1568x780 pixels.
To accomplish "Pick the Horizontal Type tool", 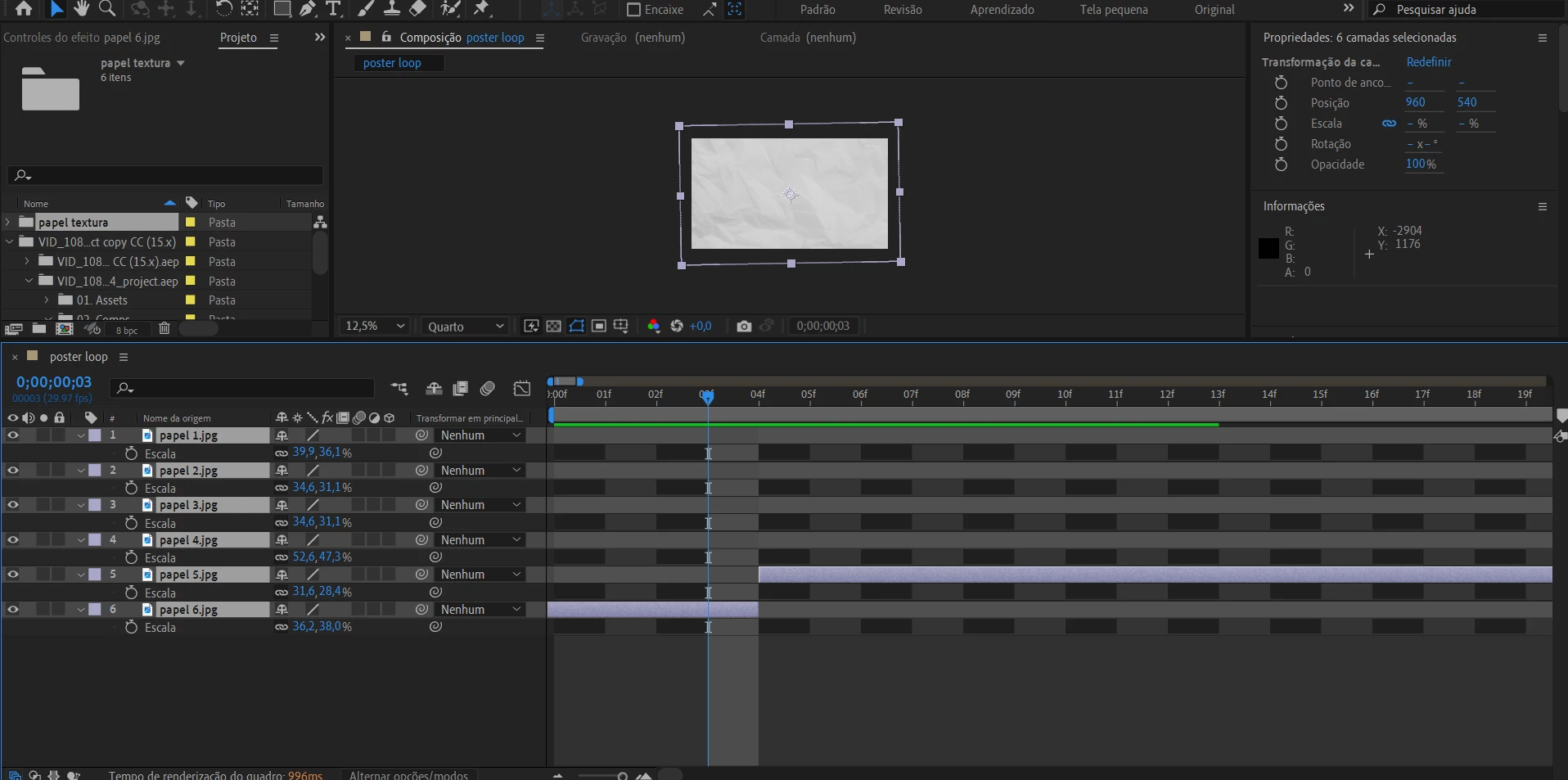I will click(x=333, y=9).
